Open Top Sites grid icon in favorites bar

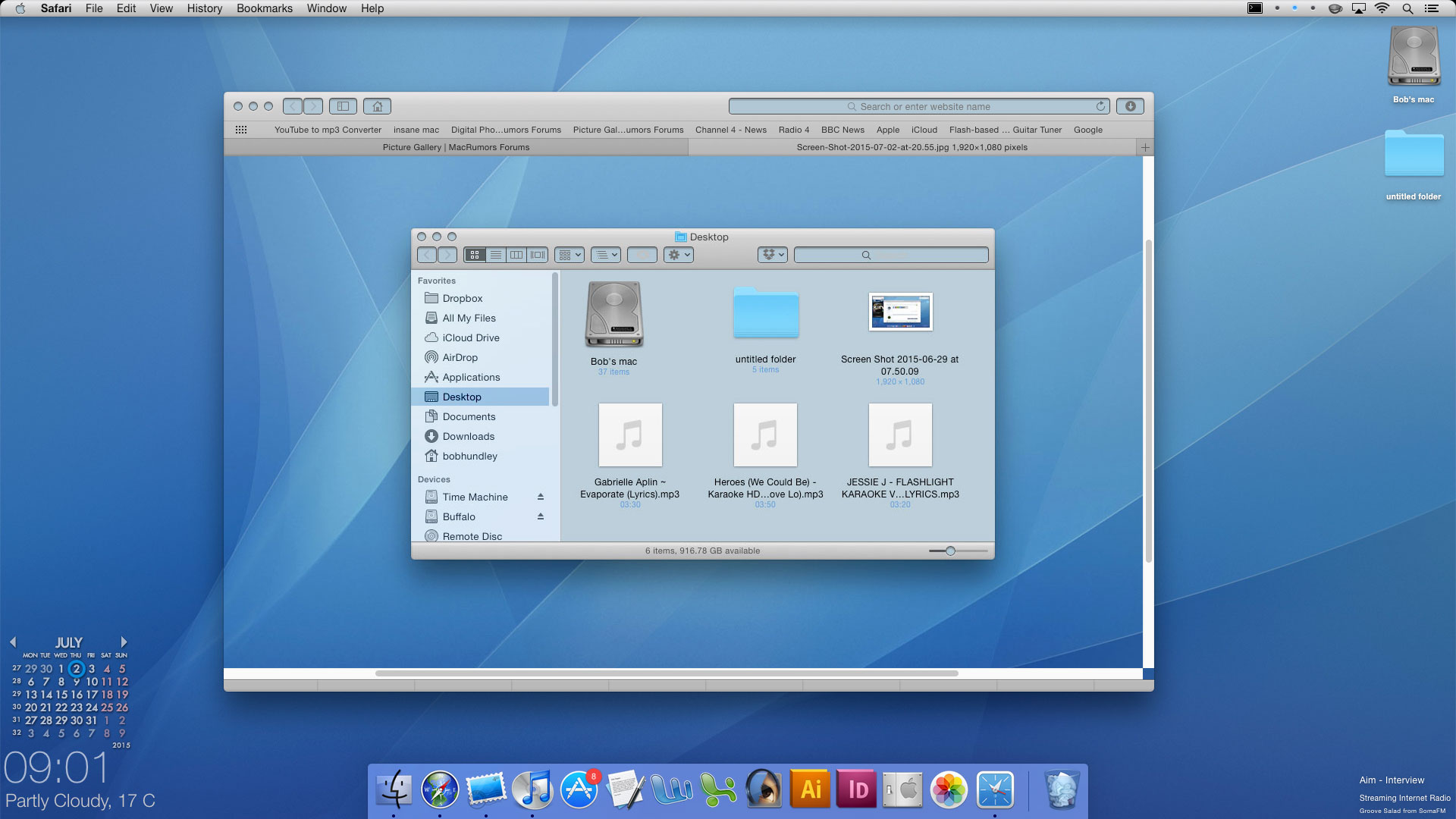click(x=241, y=130)
